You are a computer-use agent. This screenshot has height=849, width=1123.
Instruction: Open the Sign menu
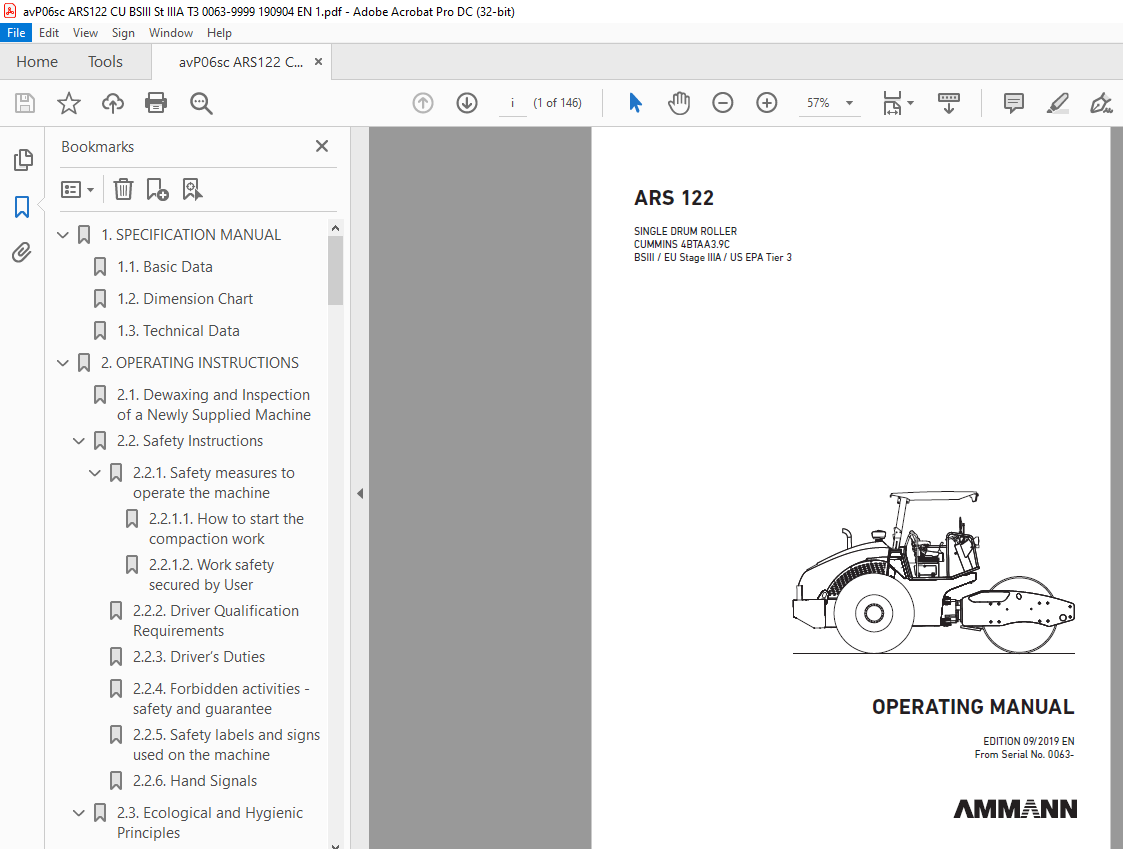click(123, 33)
